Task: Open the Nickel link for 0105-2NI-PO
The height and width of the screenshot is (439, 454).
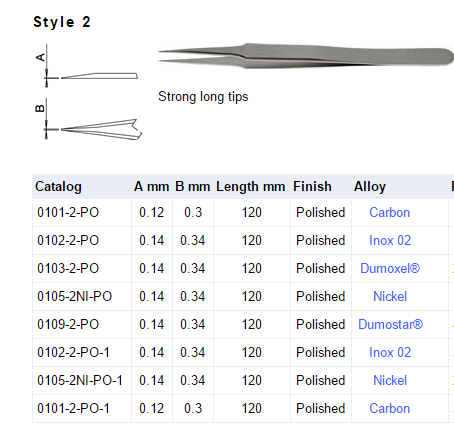Action: point(390,297)
